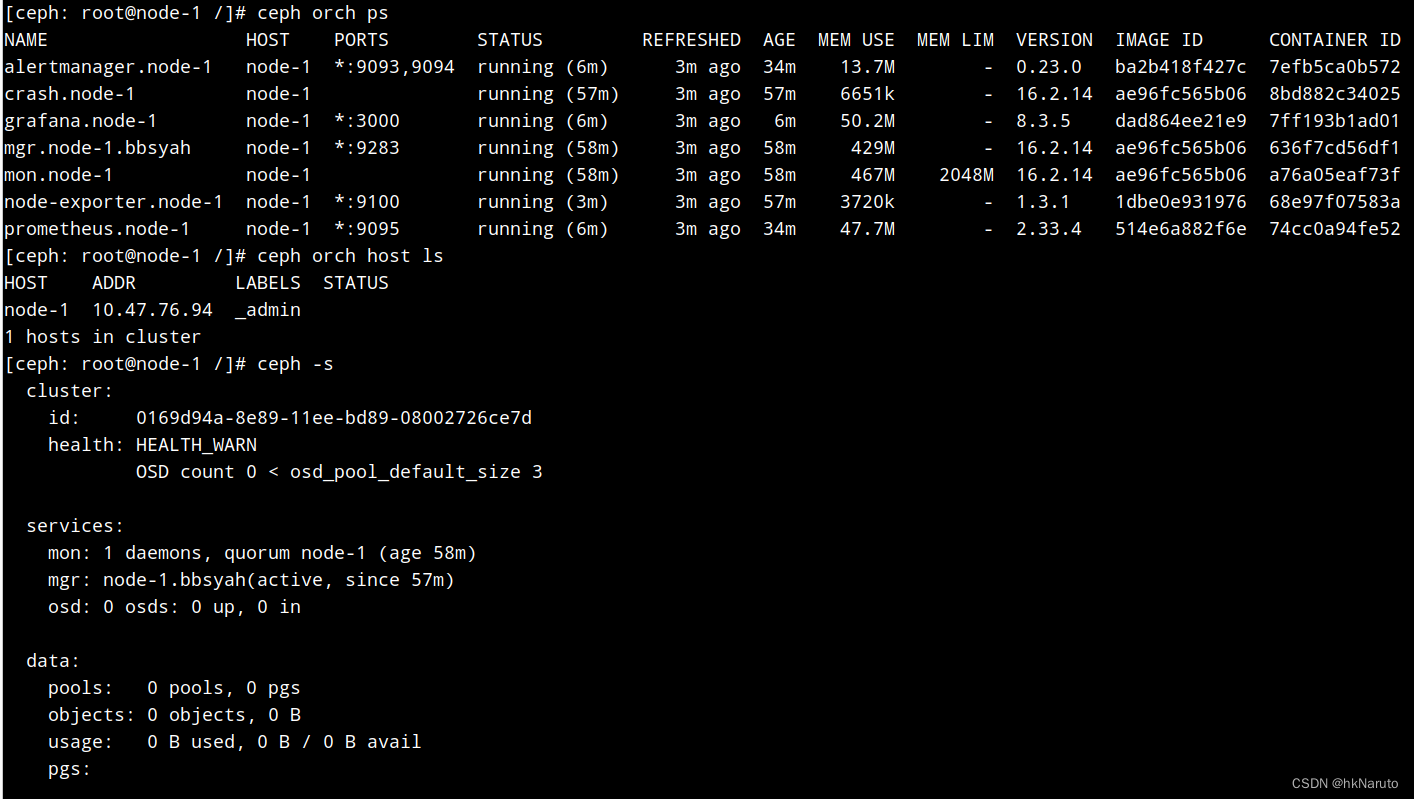The width and height of the screenshot is (1414, 799).
Task: Click grafana port *:3000
Action: tap(367, 121)
